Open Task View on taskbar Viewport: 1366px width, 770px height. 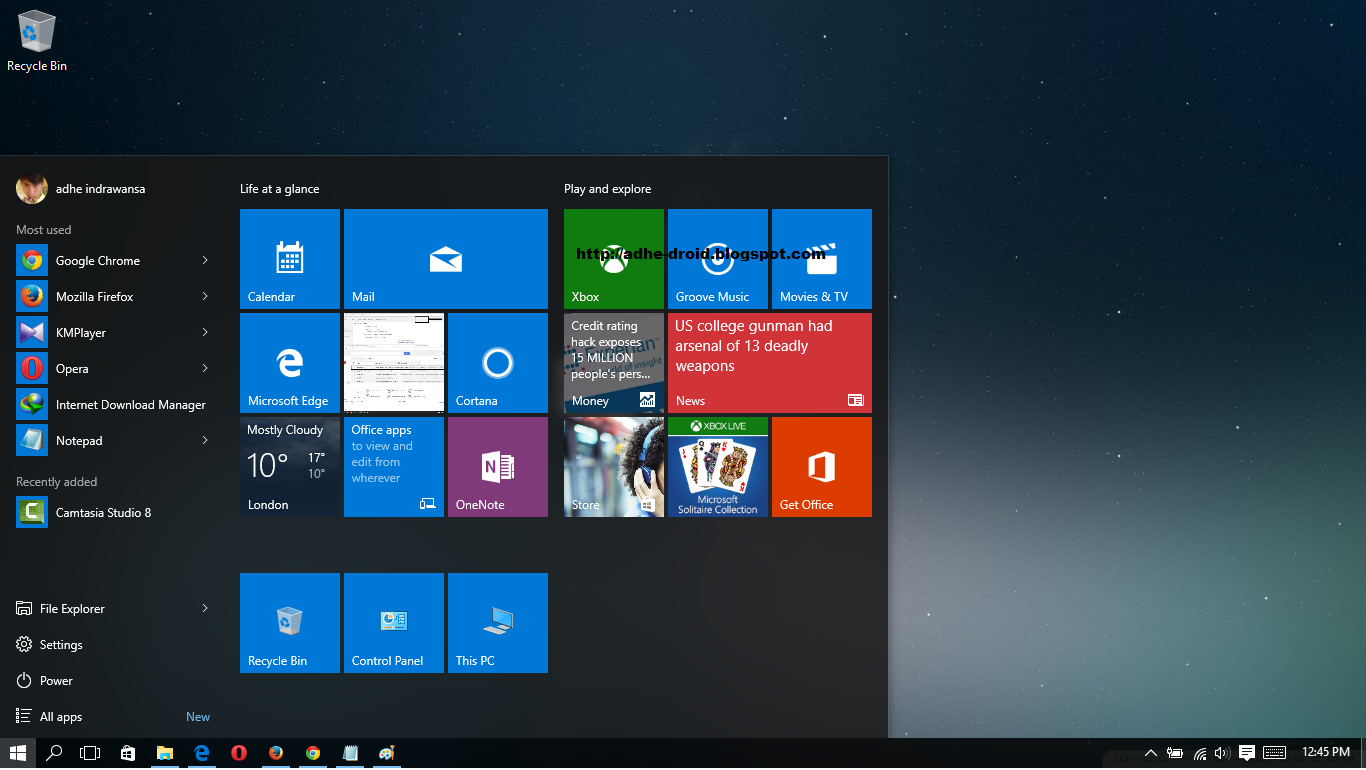click(91, 753)
